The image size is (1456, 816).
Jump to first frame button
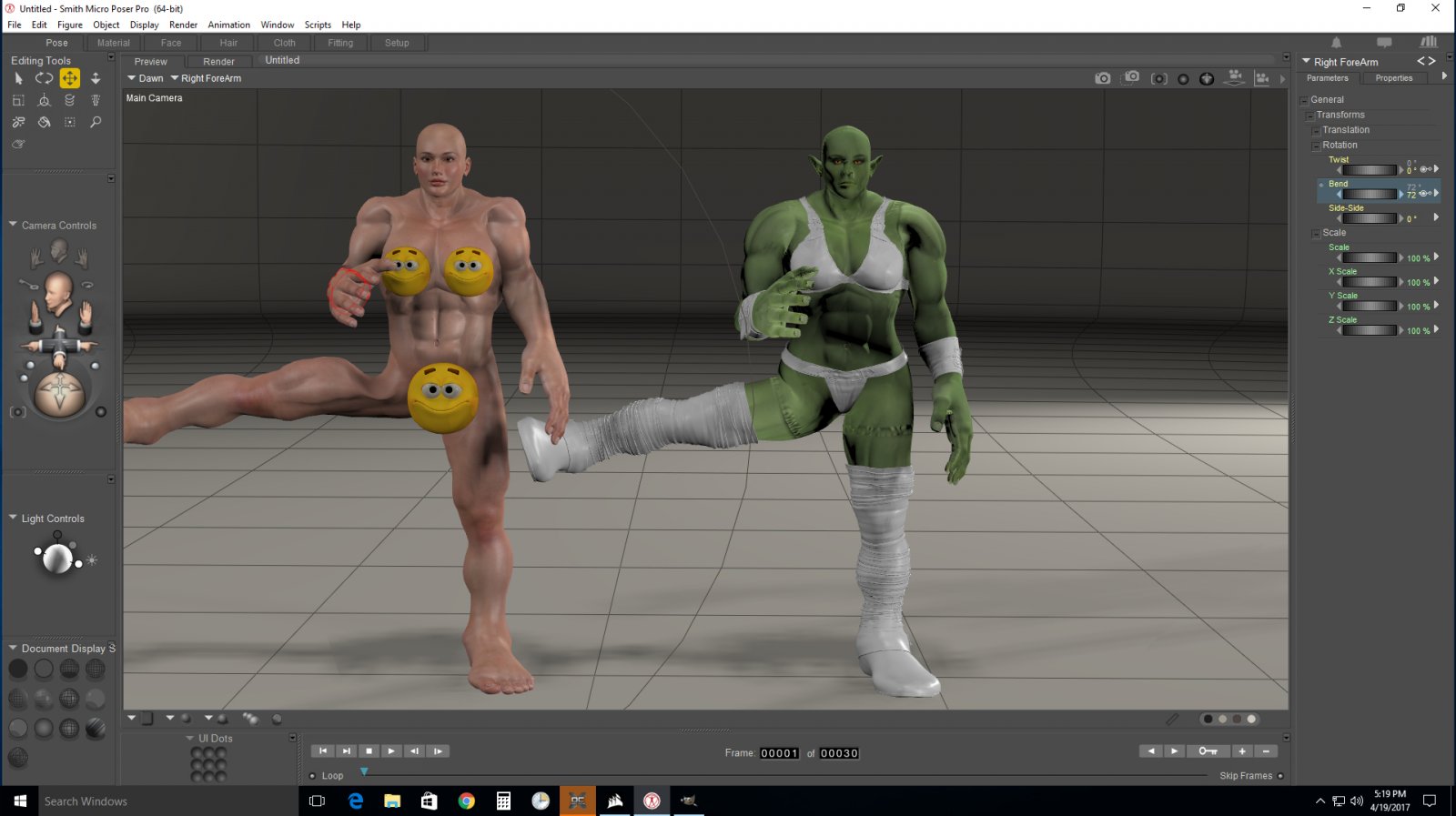pyautogui.click(x=322, y=751)
